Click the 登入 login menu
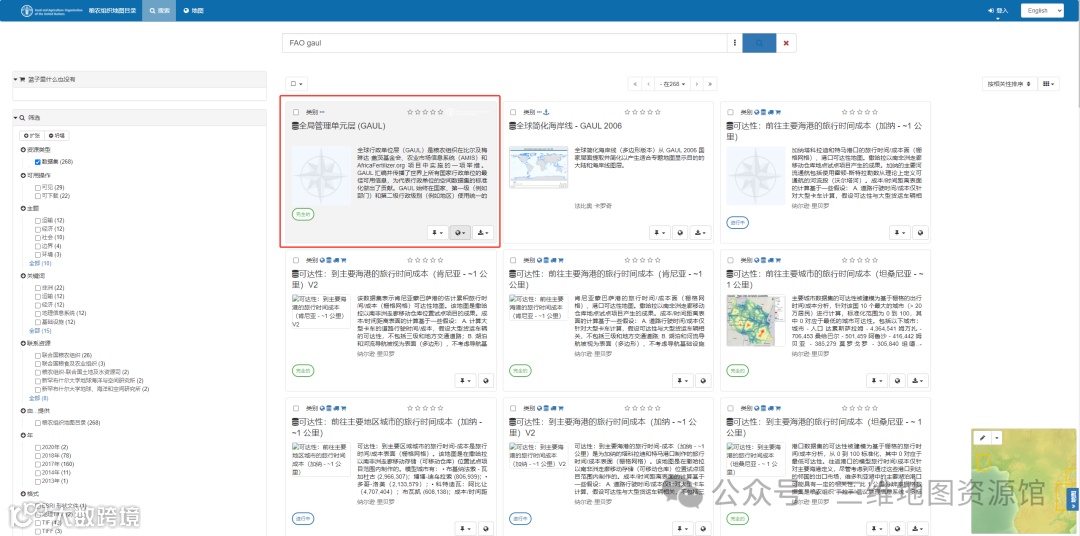The image size is (1080, 536). (998, 10)
